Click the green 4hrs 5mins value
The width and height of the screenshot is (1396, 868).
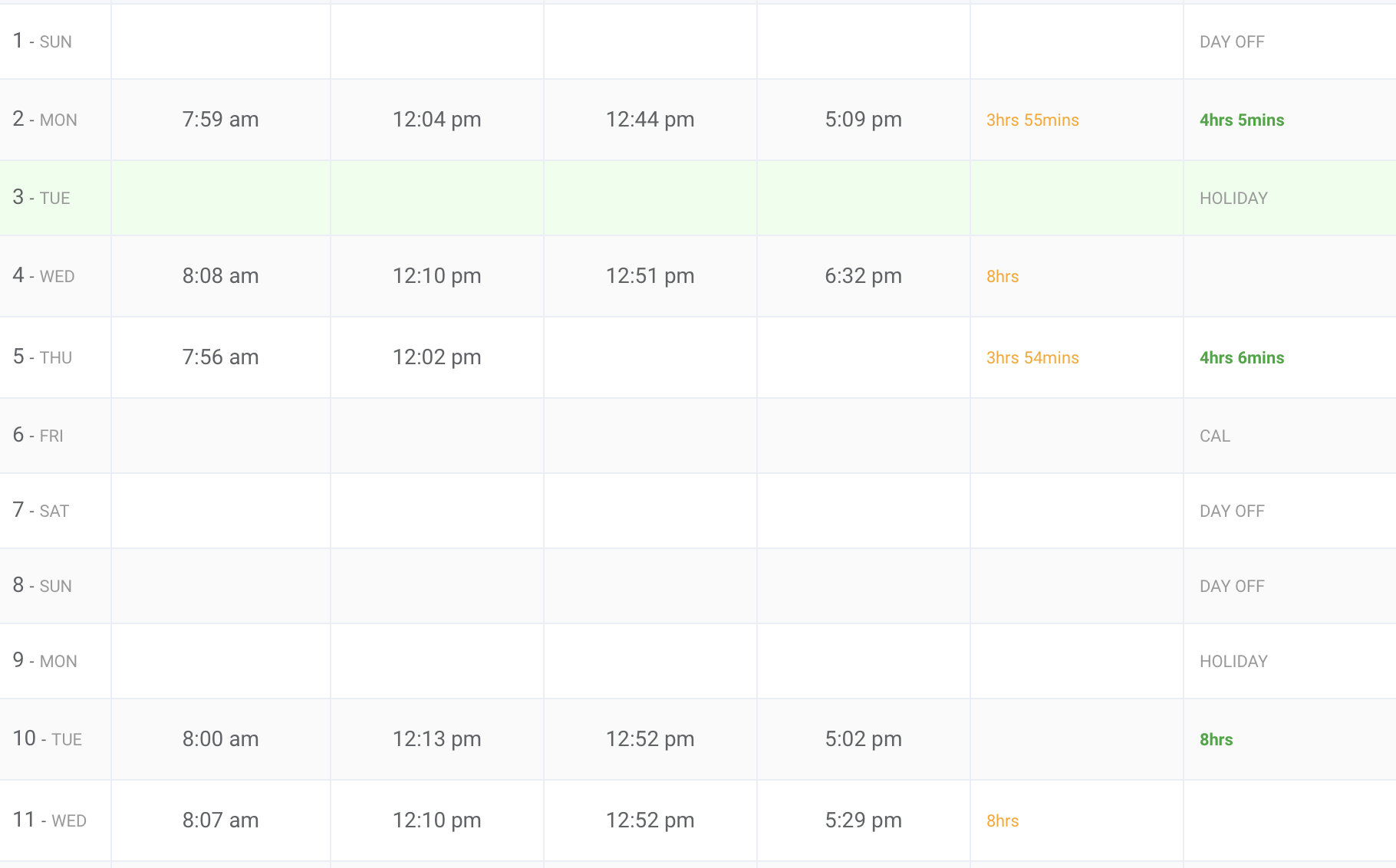(1241, 120)
